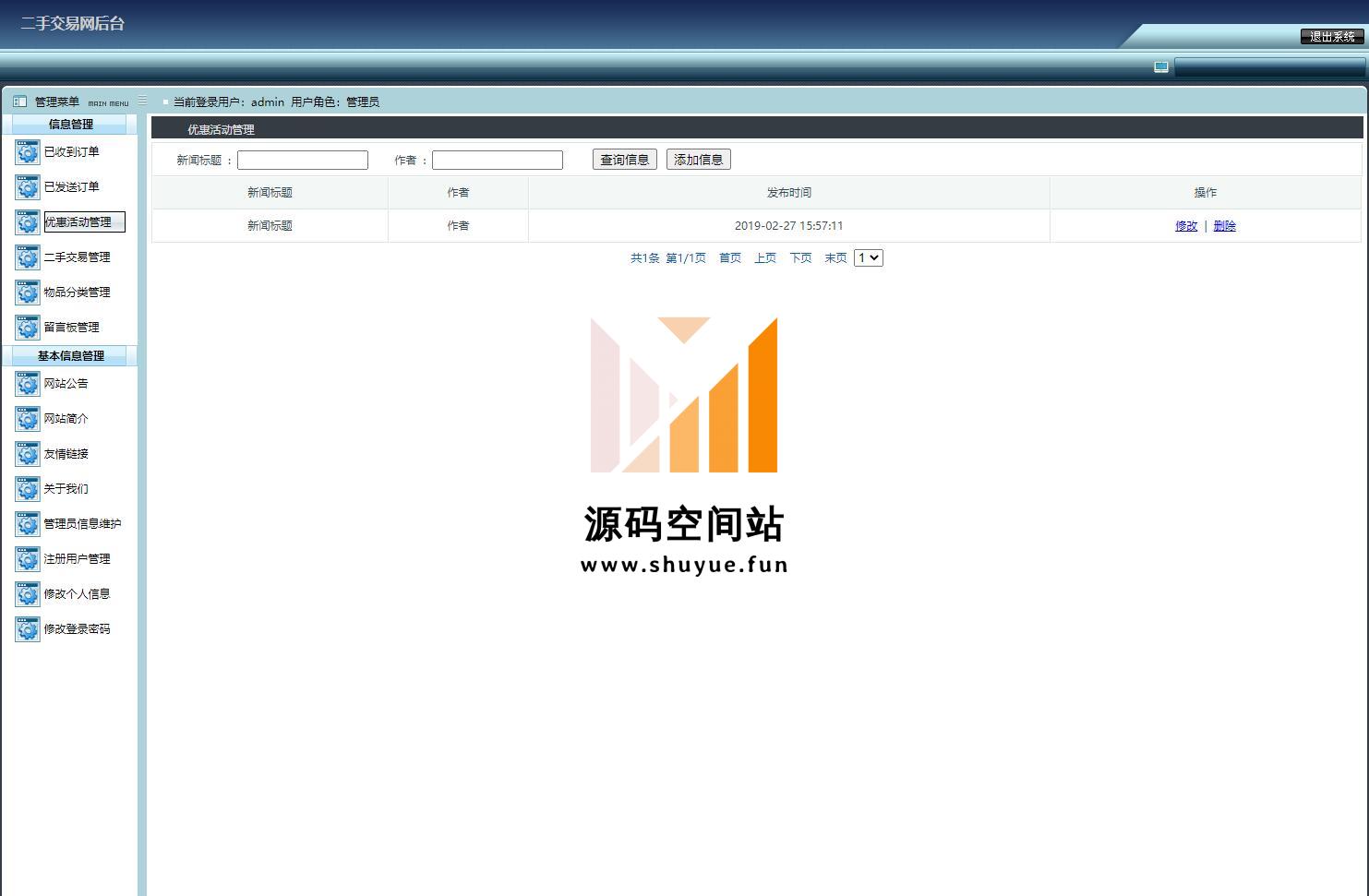Click the 退出系统 button
The width and height of the screenshot is (1369, 896).
coord(1332,36)
